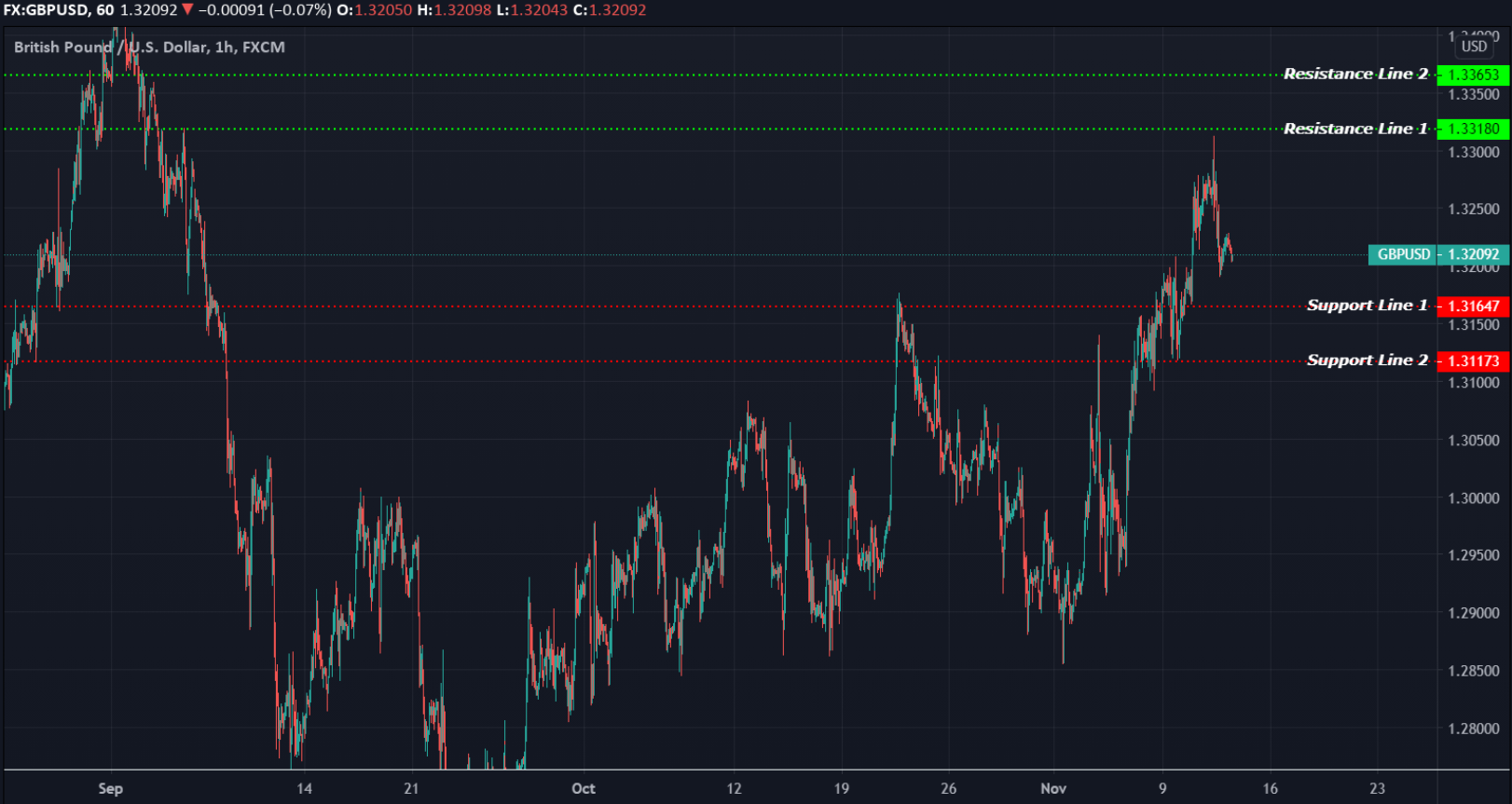Click the 1.29500 price axis label
Screen dimensions: 1512x804
pyautogui.click(x=1474, y=555)
